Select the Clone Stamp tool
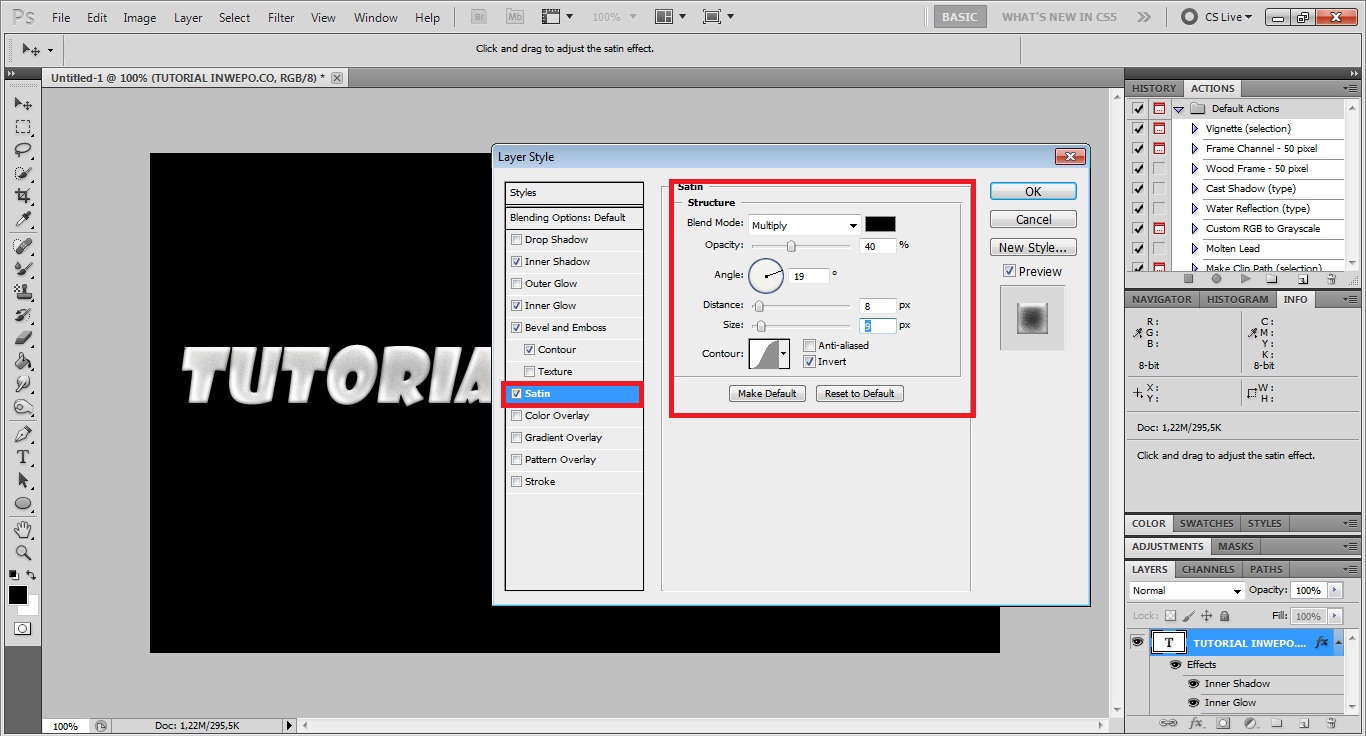 (x=23, y=292)
